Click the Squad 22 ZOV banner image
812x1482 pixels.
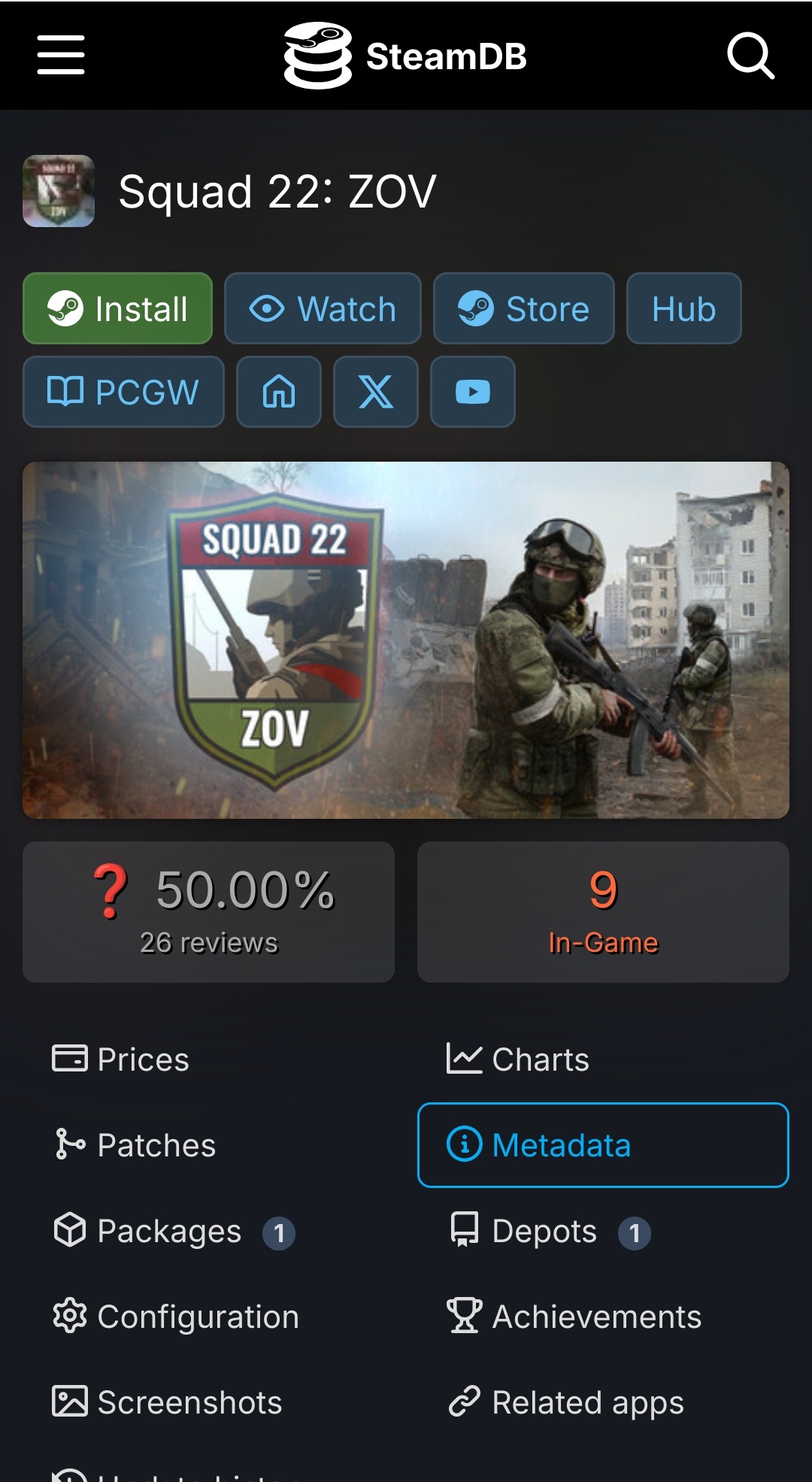(x=406, y=640)
